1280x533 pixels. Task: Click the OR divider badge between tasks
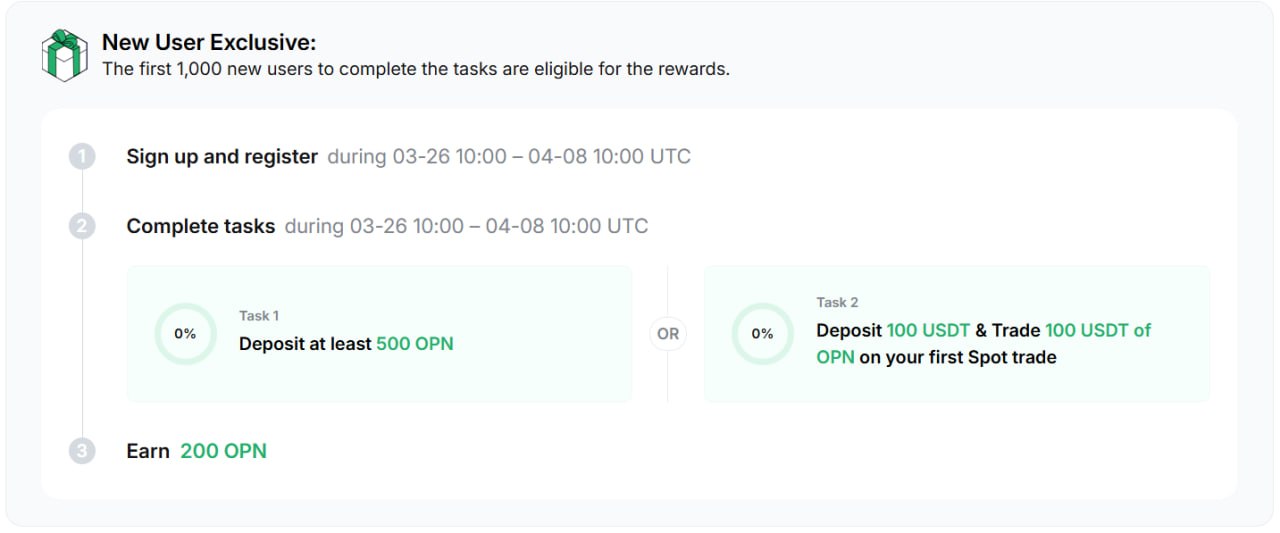click(668, 334)
